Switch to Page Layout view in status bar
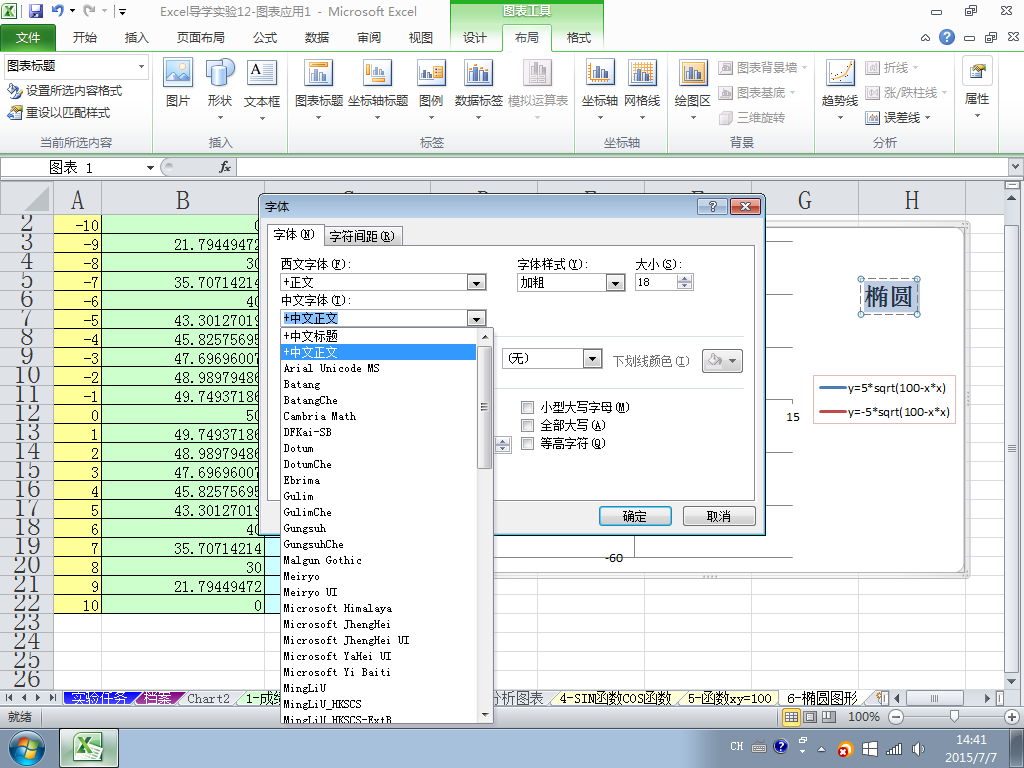Viewport: 1024px width, 768px height. coord(810,716)
